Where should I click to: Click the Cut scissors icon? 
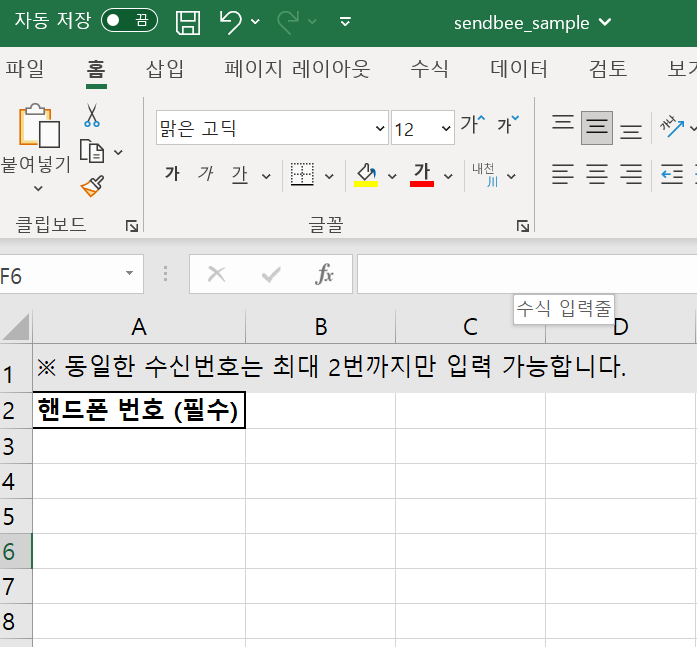point(92,115)
